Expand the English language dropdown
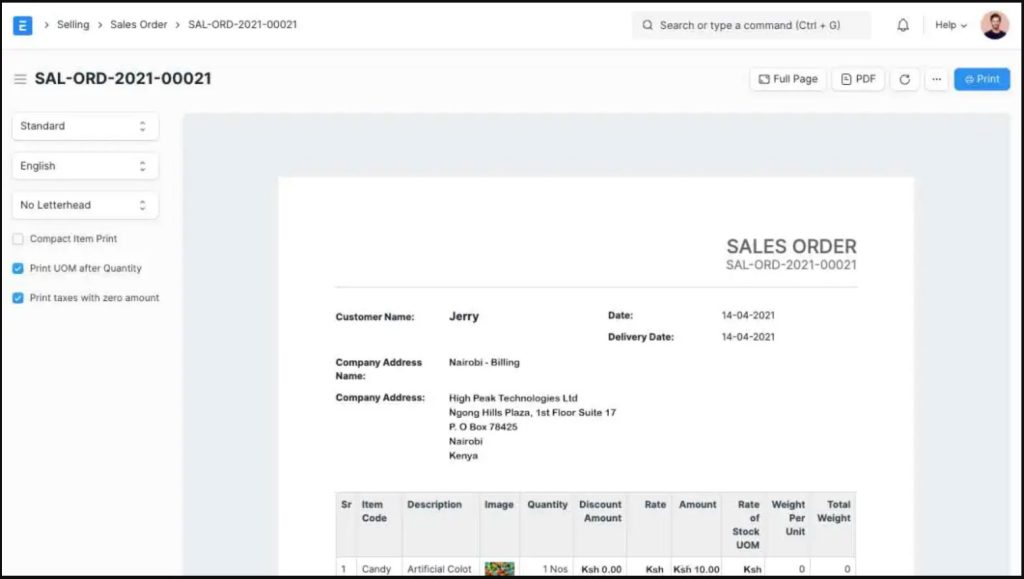This screenshot has height=579, width=1024. (85, 166)
